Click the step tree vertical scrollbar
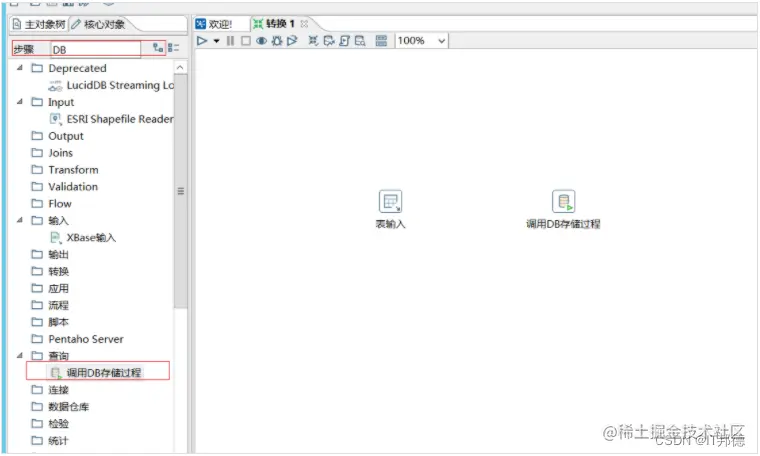This screenshot has width=760, height=456. (x=180, y=191)
